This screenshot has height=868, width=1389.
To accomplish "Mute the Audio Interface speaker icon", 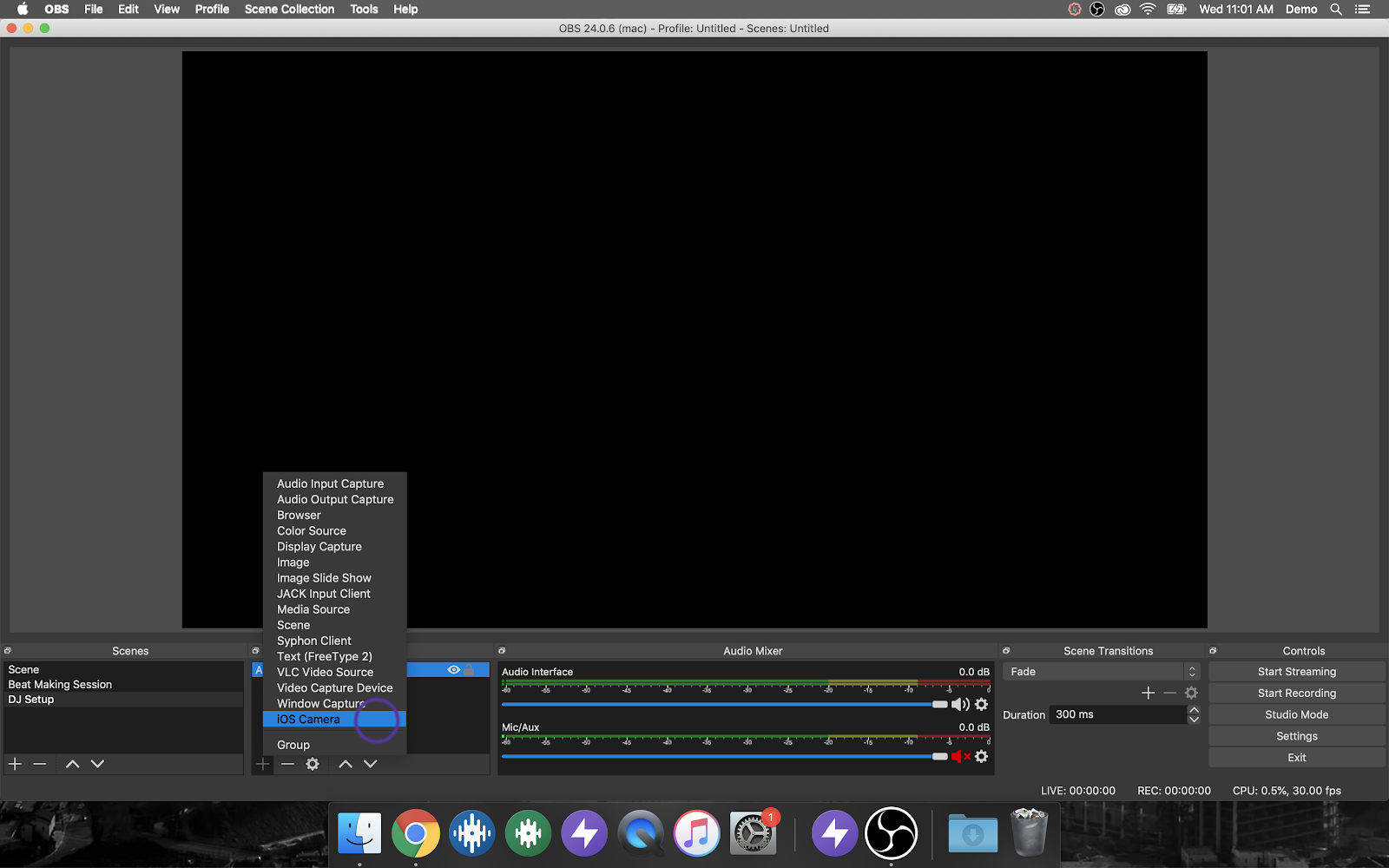I will click(960, 705).
